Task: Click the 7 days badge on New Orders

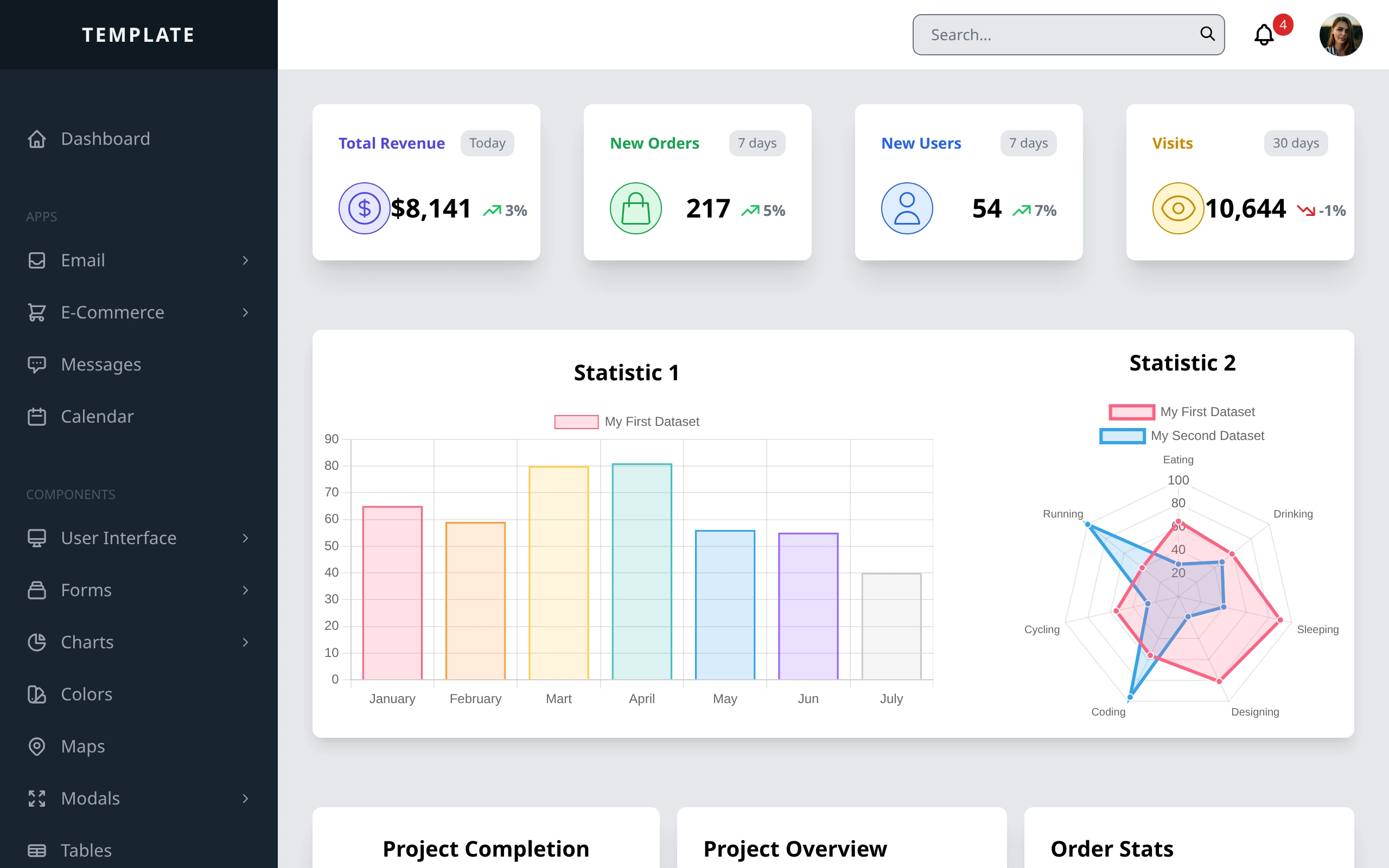Action: (x=757, y=143)
